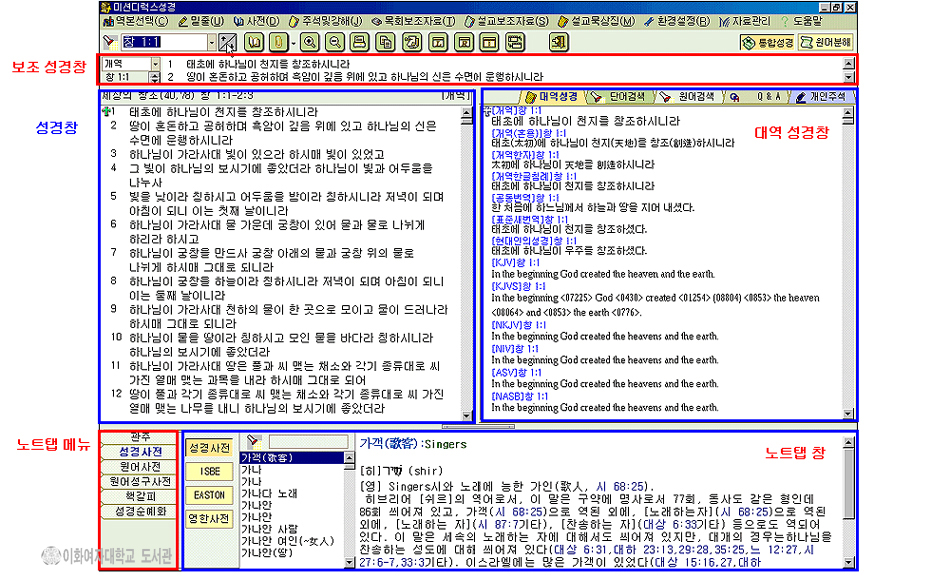This screenshot has width=950, height=580.
Task: Click the flashlight icon in dictionary search panel
Action: coord(253,441)
